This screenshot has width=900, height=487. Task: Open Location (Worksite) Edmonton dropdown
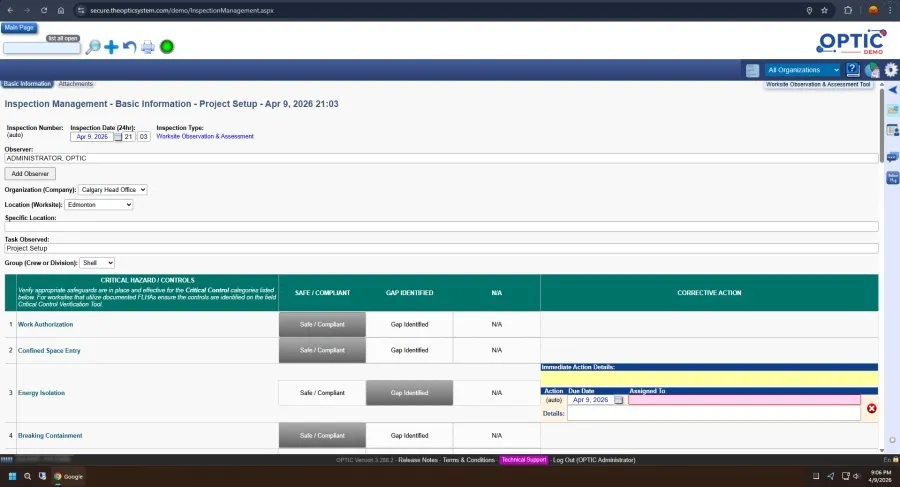click(x=99, y=204)
